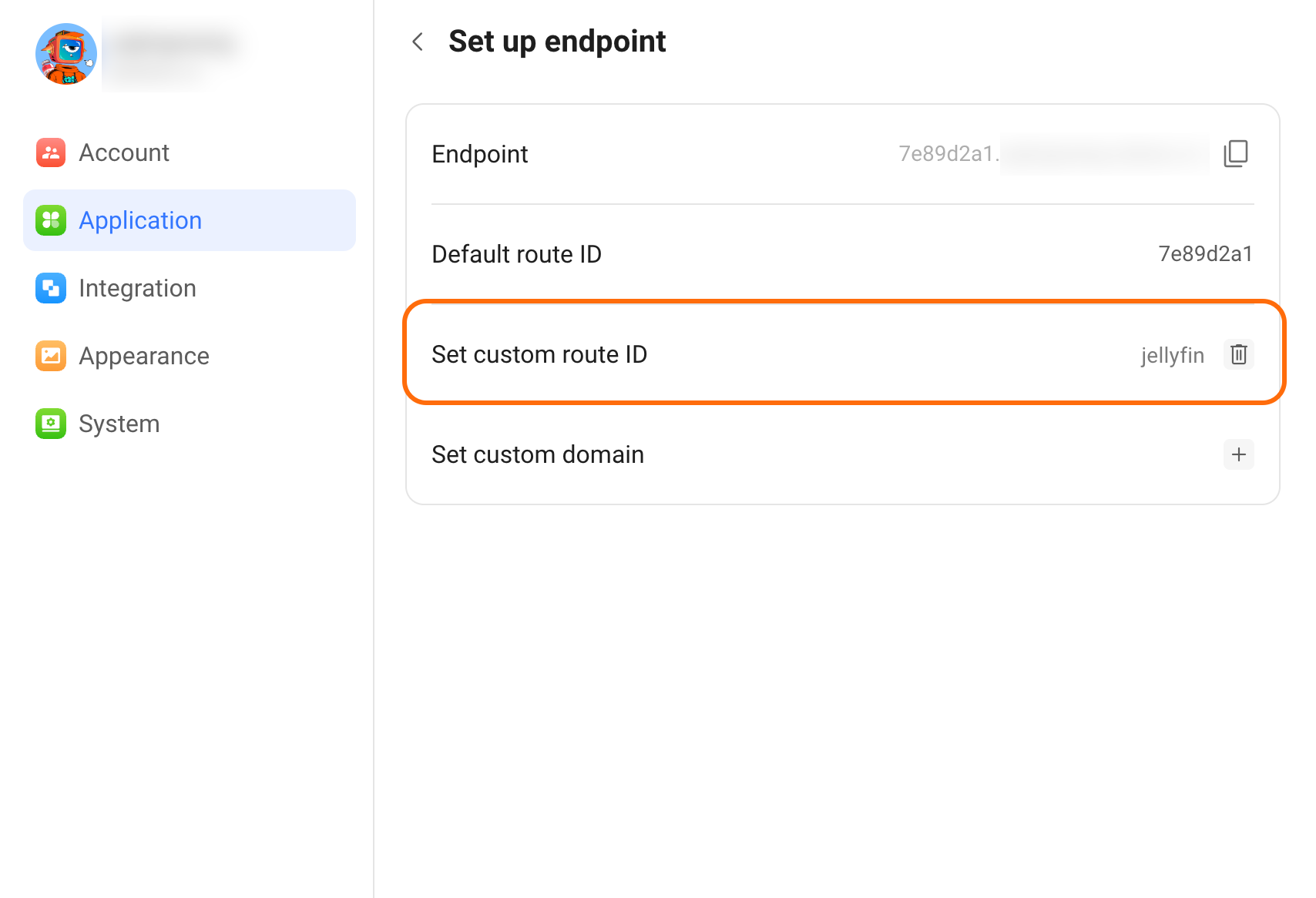This screenshot has width=1316, height=898.
Task: Click the red Account sidebar icon
Action: click(51, 152)
